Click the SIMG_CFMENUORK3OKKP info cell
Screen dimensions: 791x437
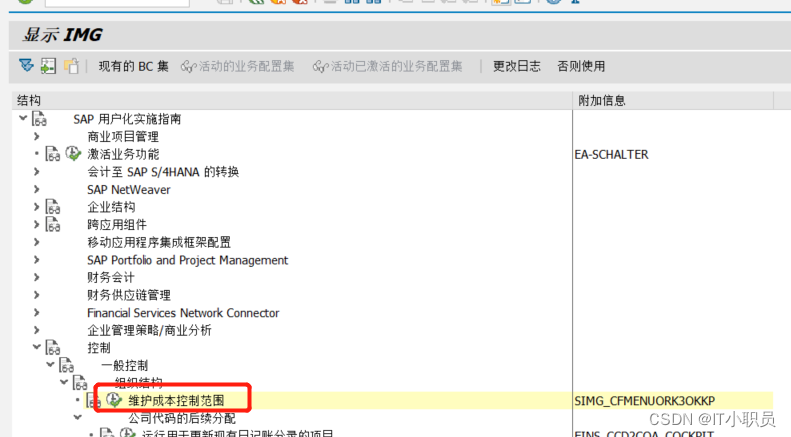pyautogui.click(x=645, y=401)
